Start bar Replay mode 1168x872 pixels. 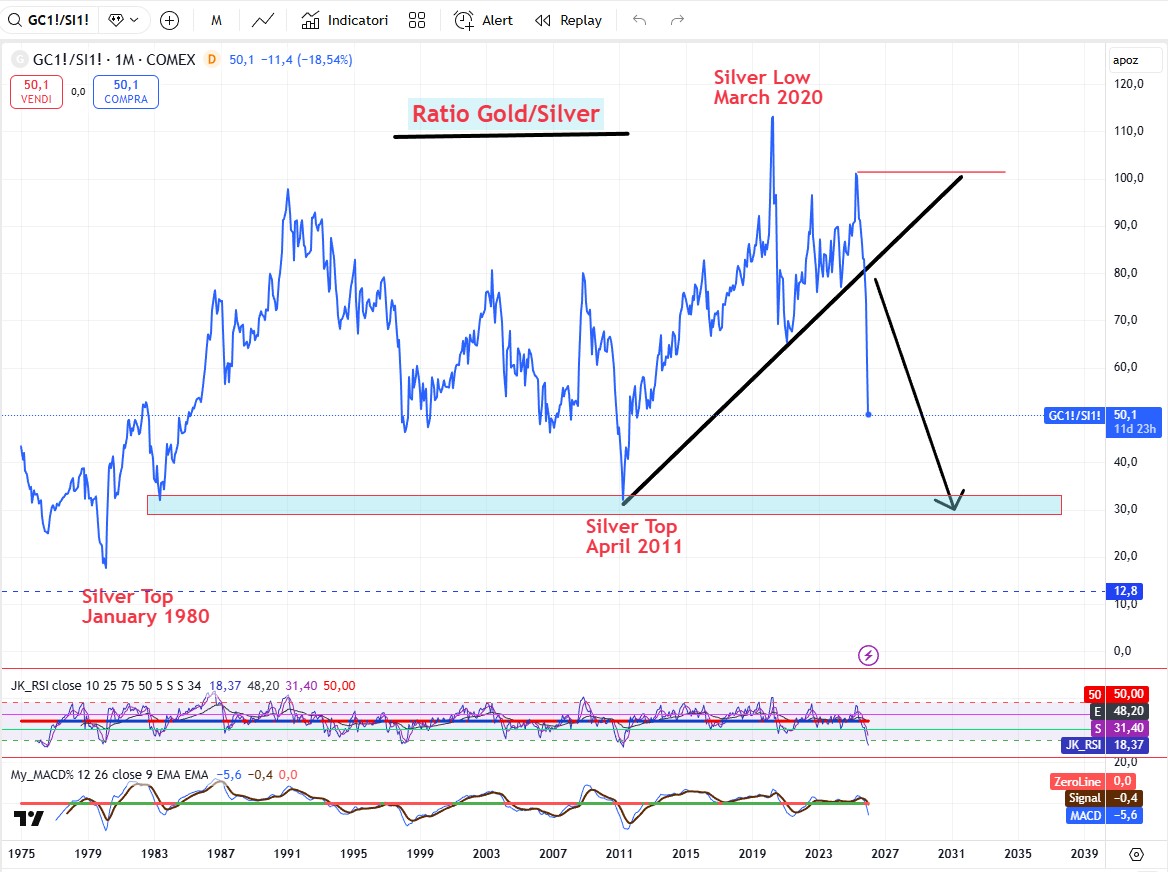[568, 20]
